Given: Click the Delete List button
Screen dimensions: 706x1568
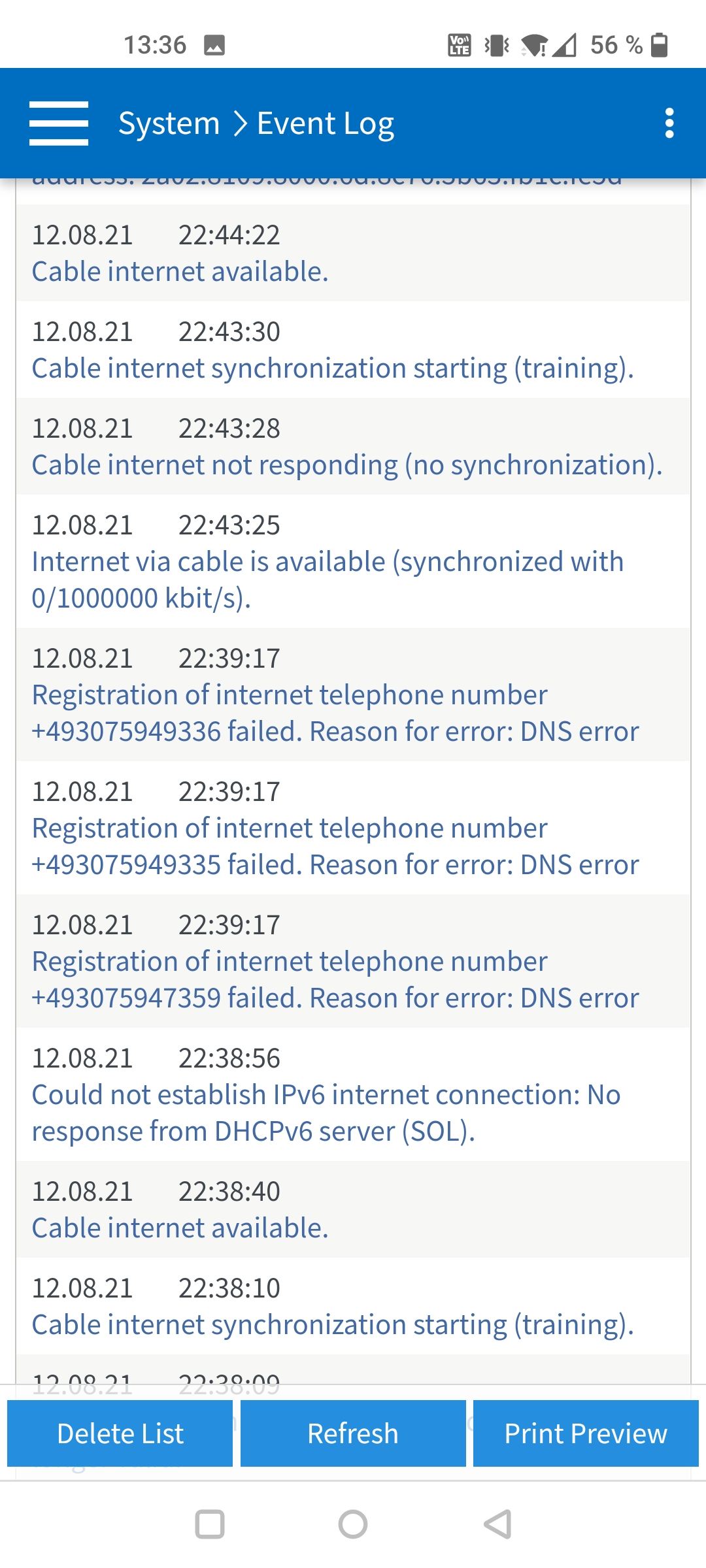Looking at the screenshot, I should 120,1433.
